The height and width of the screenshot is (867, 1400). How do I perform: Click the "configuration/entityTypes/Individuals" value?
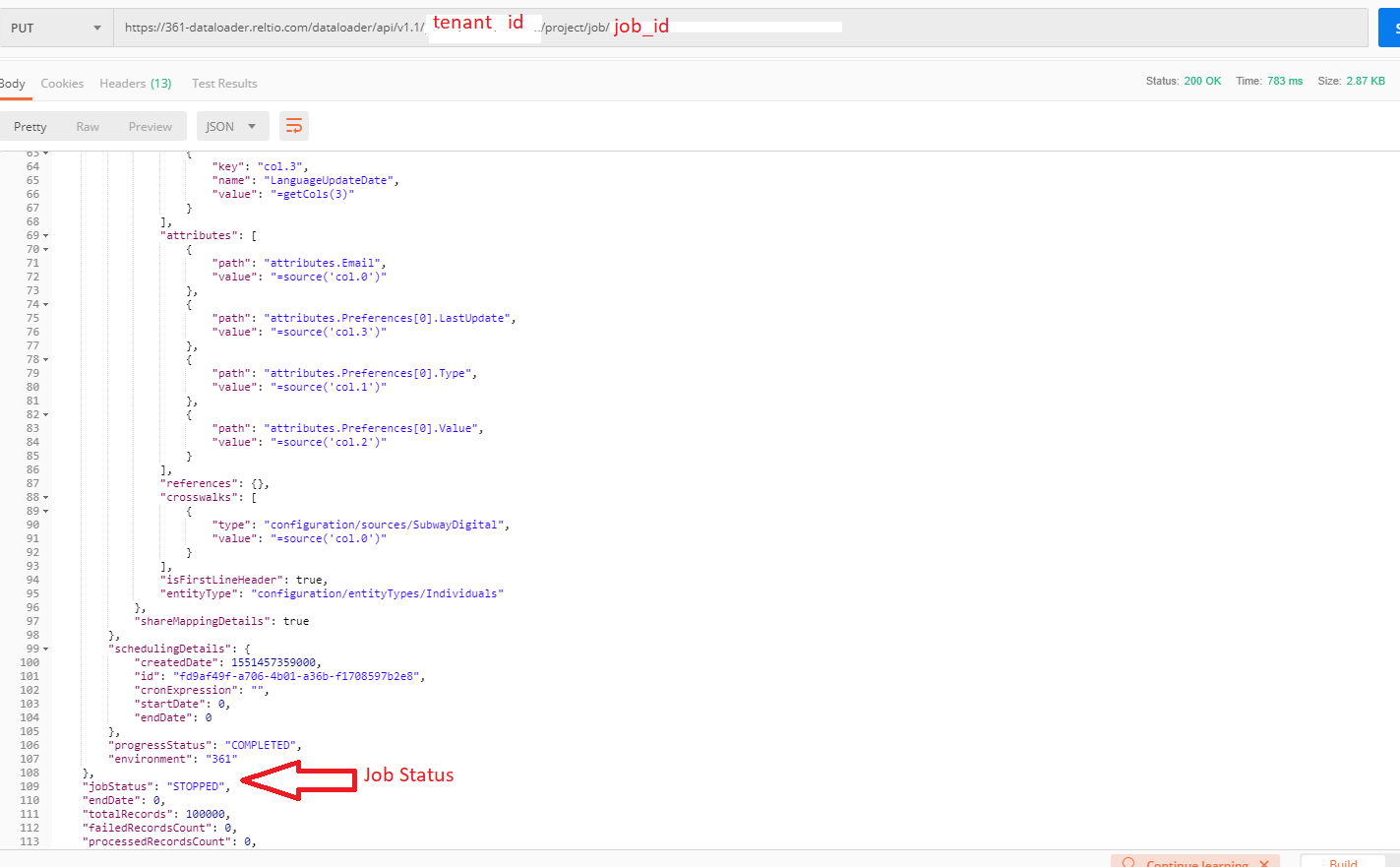377,593
